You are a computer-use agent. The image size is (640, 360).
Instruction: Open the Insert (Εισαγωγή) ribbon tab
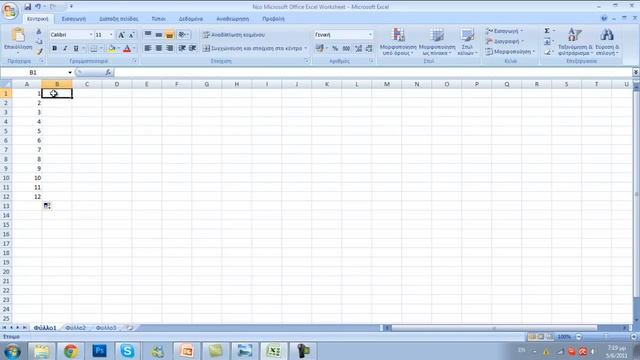click(x=73, y=19)
